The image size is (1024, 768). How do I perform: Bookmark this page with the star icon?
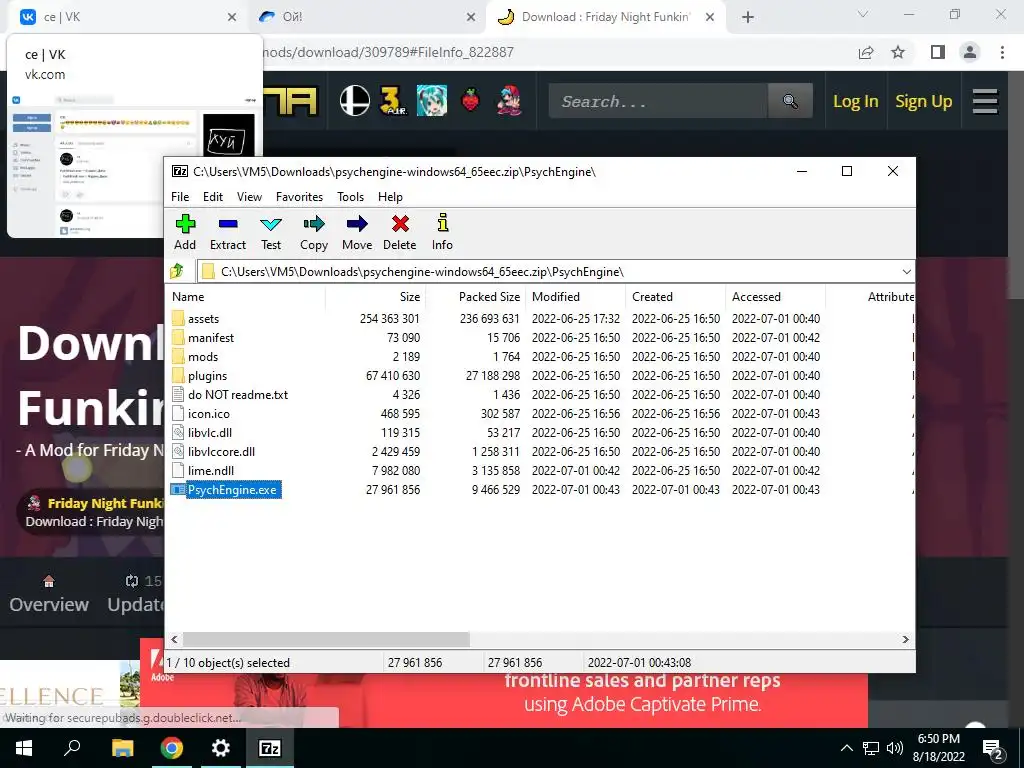898,52
